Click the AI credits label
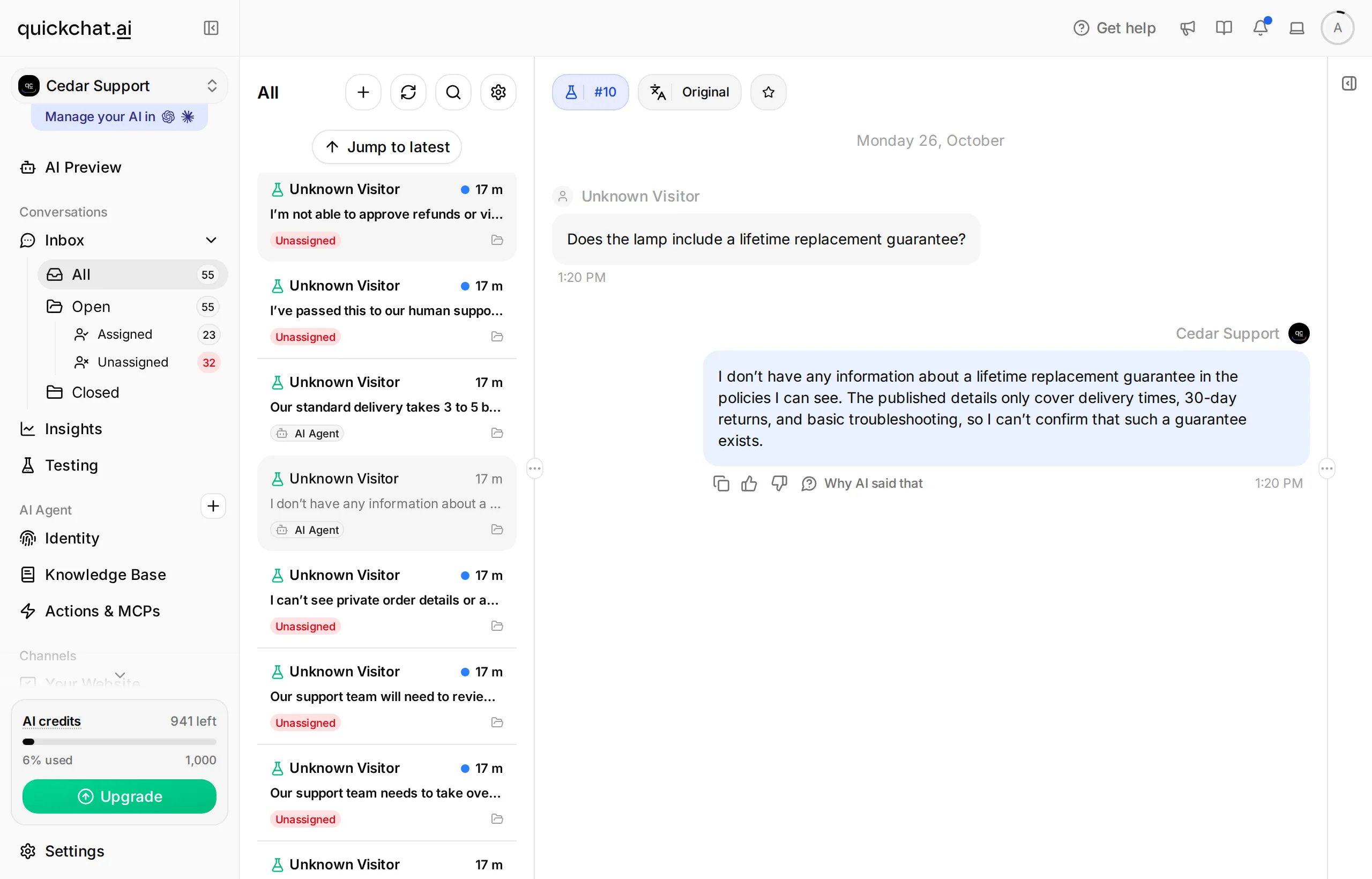Screen dimensions: 1372x879 (51, 721)
